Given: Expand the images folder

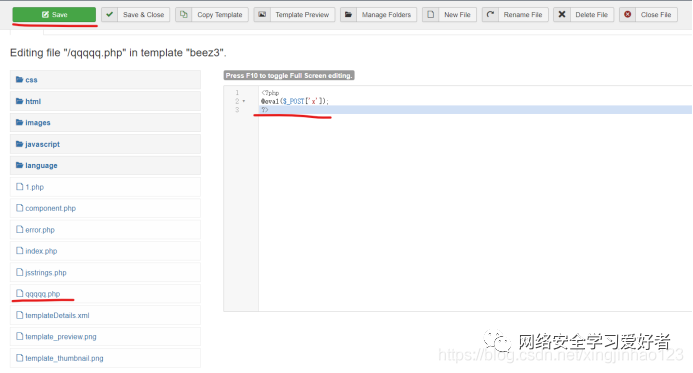Looking at the screenshot, I should coord(105,122).
